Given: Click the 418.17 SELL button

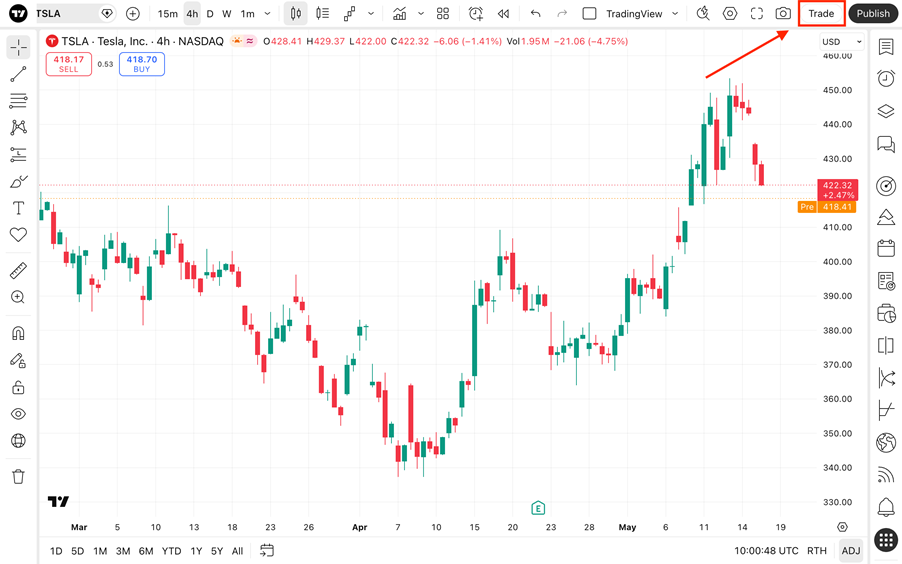Looking at the screenshot, I should point(68,64).
